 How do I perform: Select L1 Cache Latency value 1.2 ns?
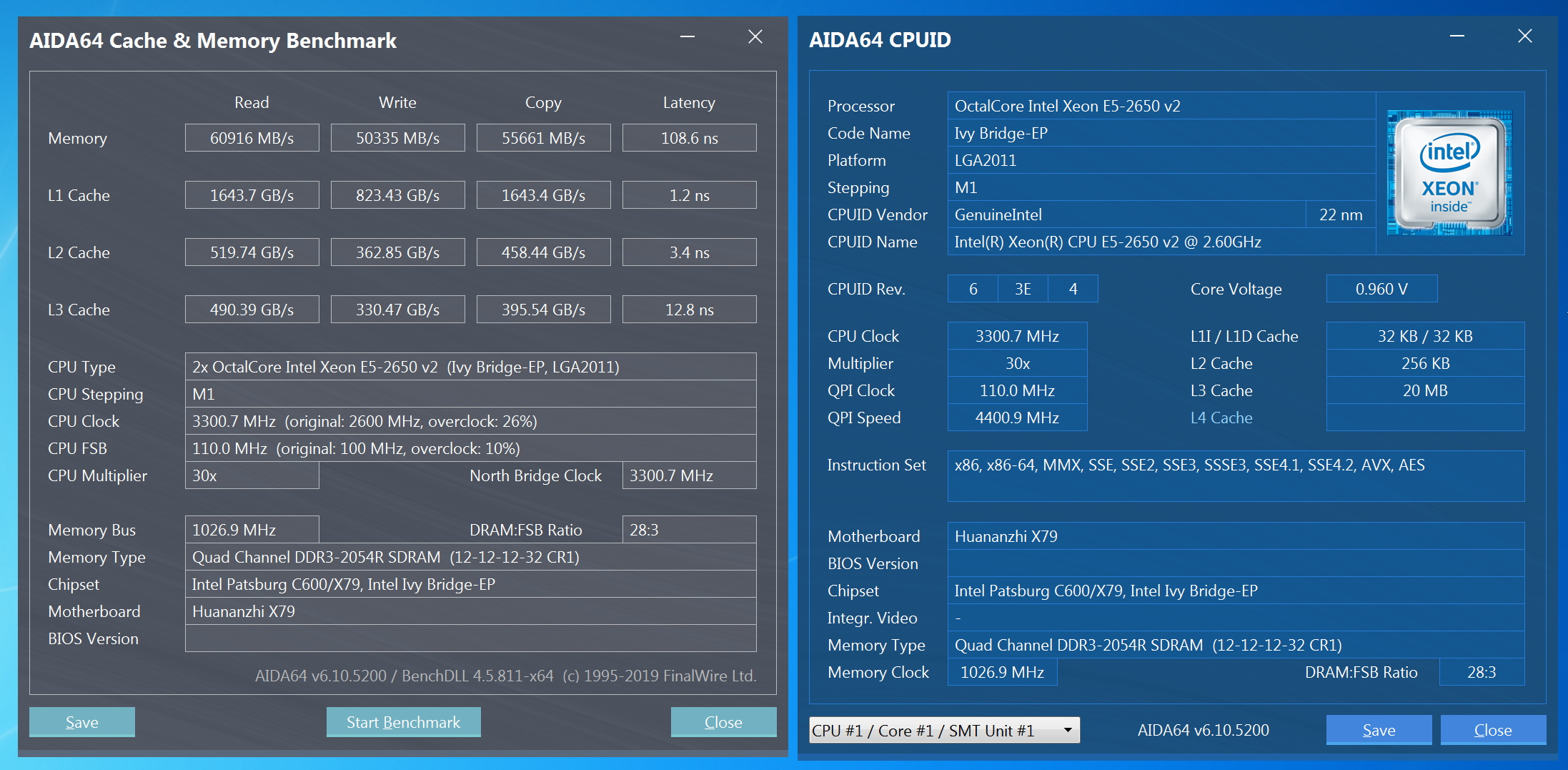click(690, 195)
